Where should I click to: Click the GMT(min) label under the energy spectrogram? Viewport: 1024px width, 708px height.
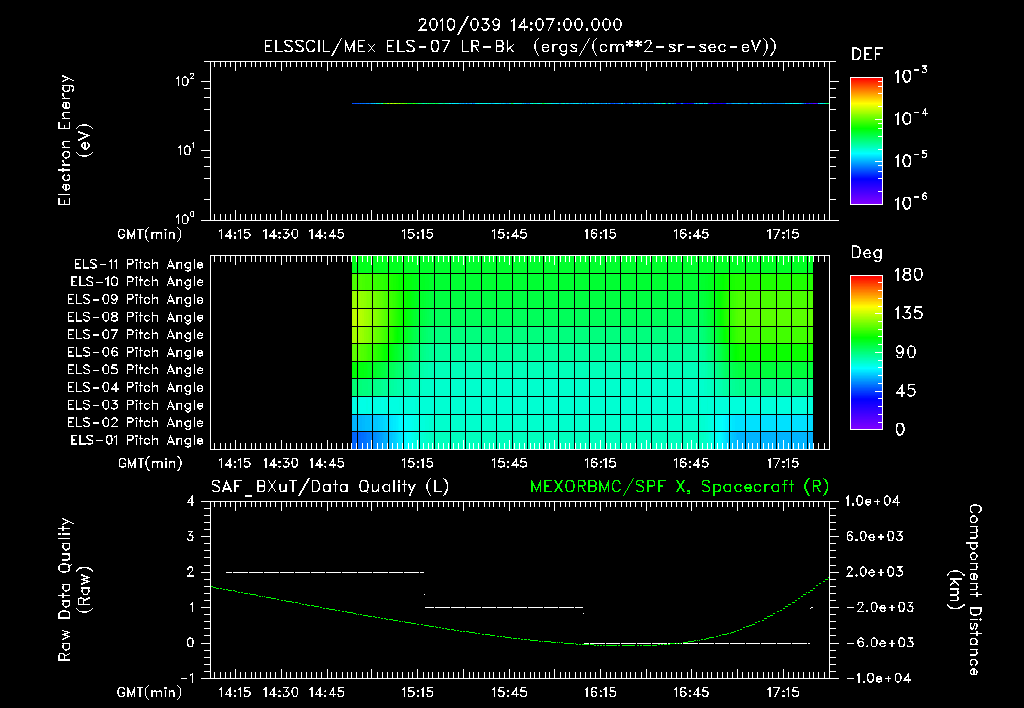click(x=150, y=234)
